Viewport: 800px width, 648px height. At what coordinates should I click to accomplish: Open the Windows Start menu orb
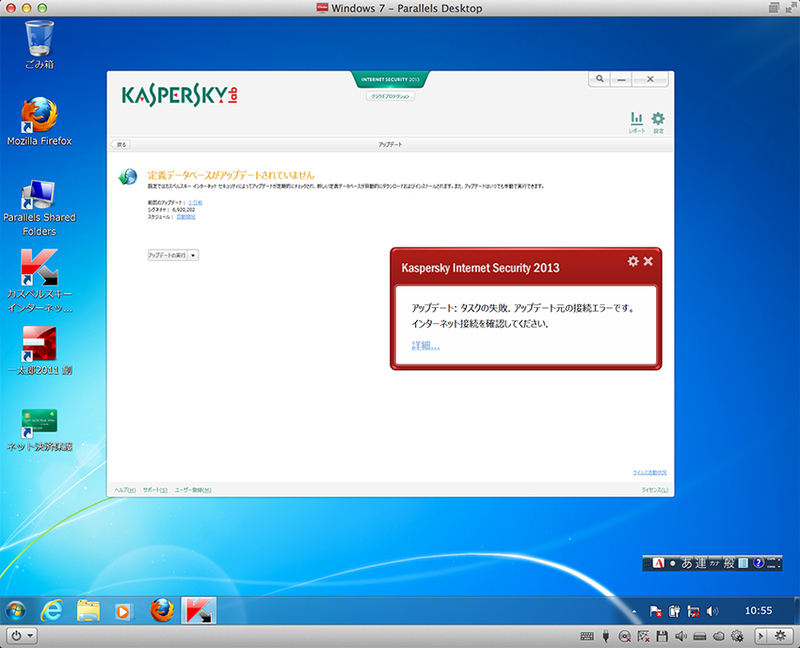point(16,610)
